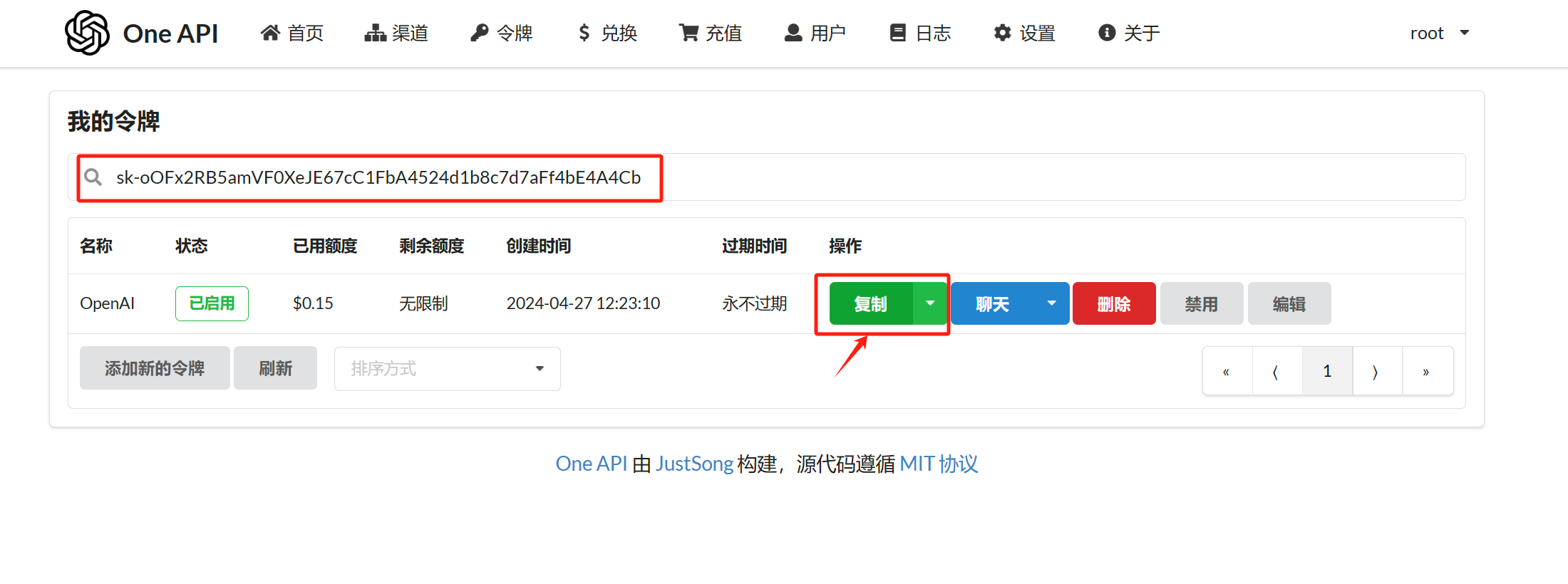
Task: Open chat with the 聊天 button
Action: (x=992, y=304)
